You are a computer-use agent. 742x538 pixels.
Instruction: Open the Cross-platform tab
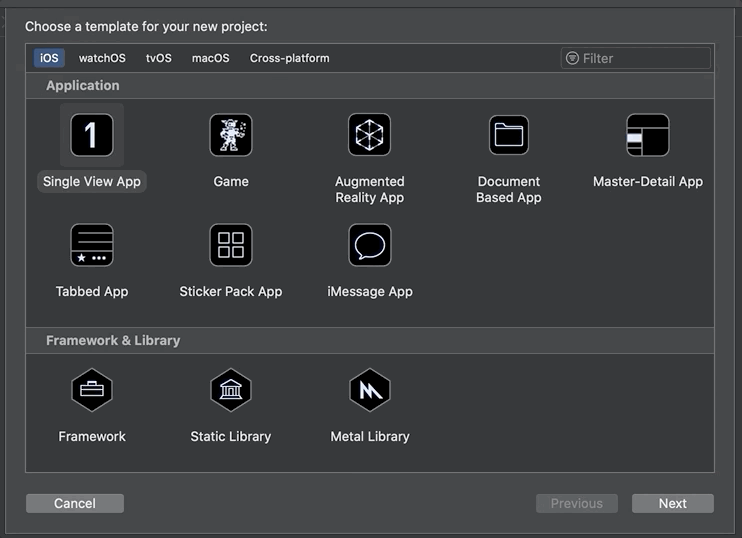coord(290,58)
